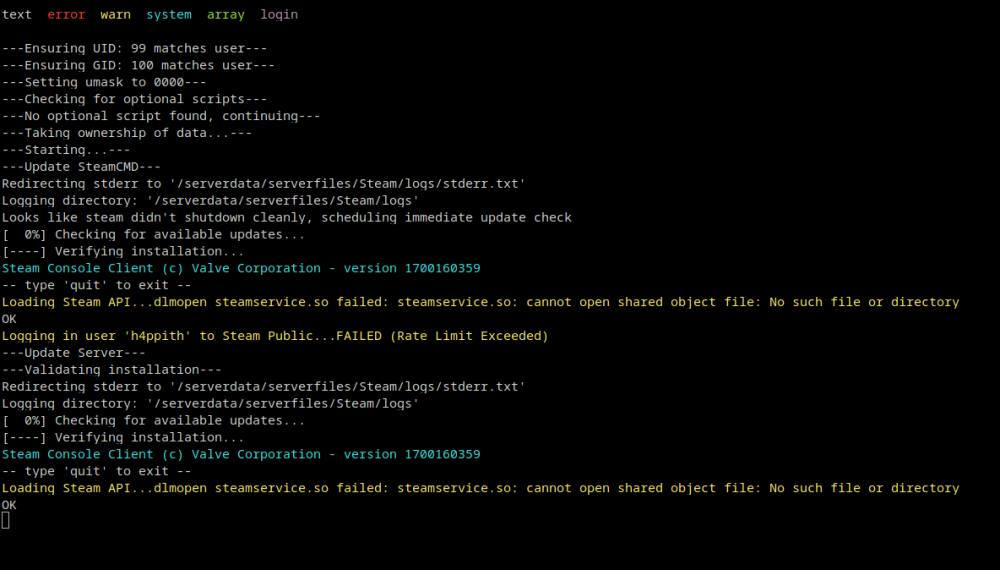Click the 'Setting umask to 0000' line

[104, 82]
